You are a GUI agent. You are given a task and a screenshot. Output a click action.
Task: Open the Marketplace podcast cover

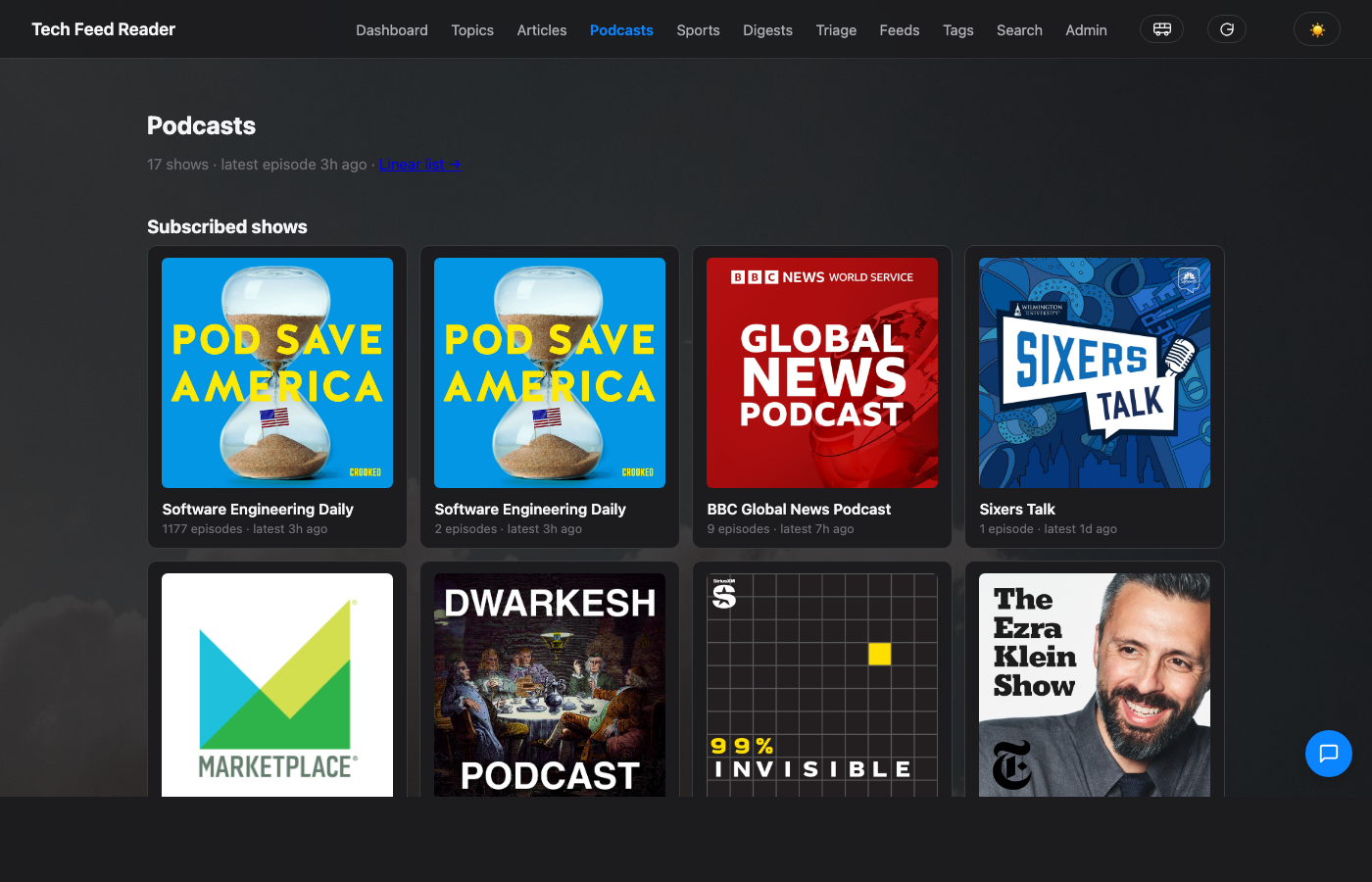pos(277,685)
